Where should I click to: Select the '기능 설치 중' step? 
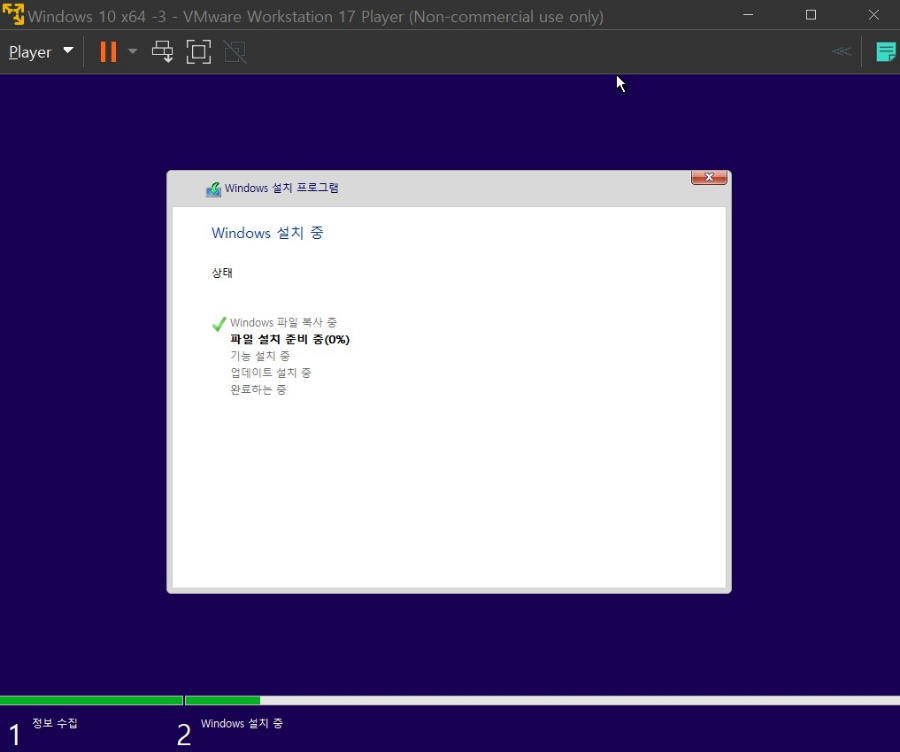260,356
